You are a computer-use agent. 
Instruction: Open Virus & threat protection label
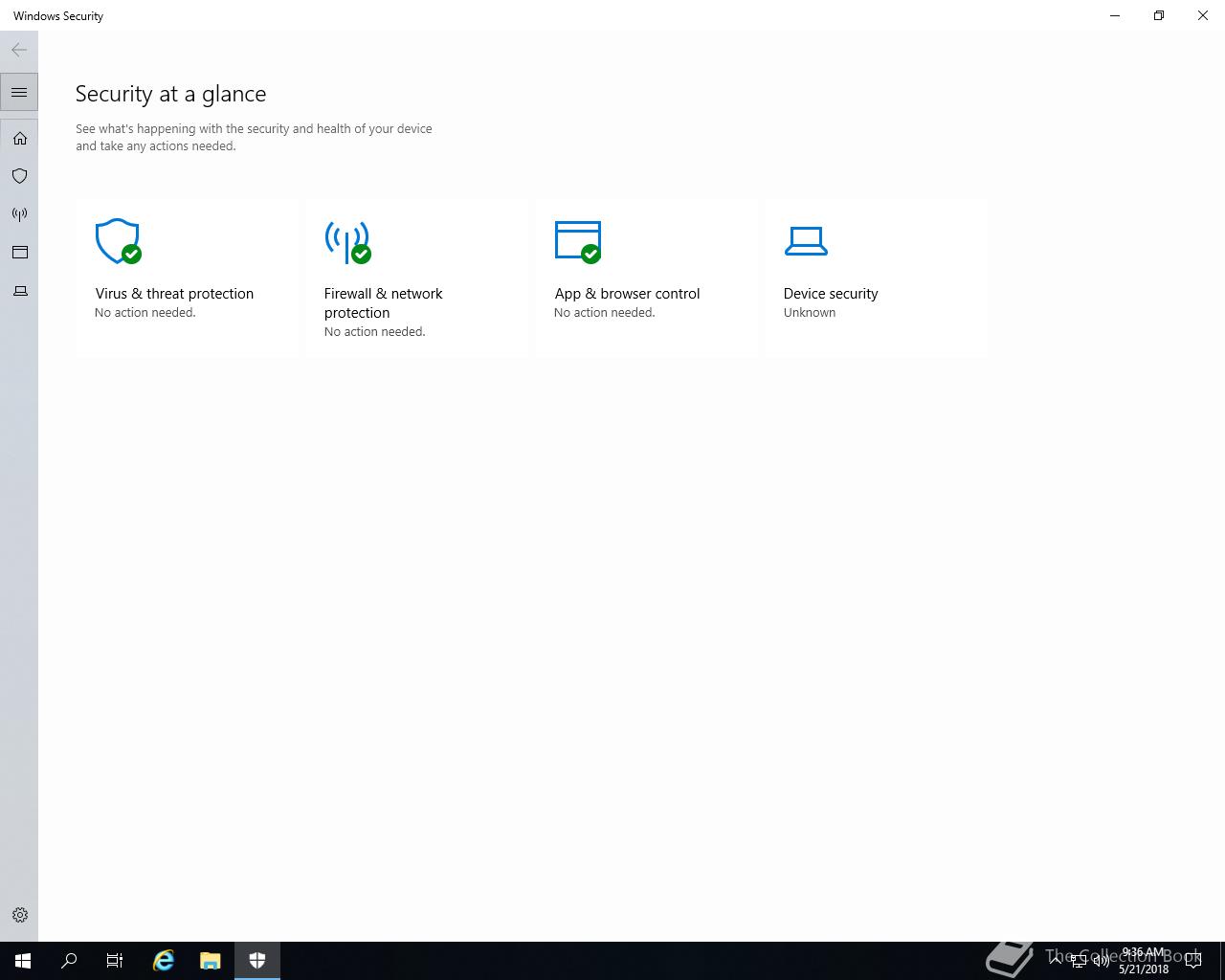[174, 294]
